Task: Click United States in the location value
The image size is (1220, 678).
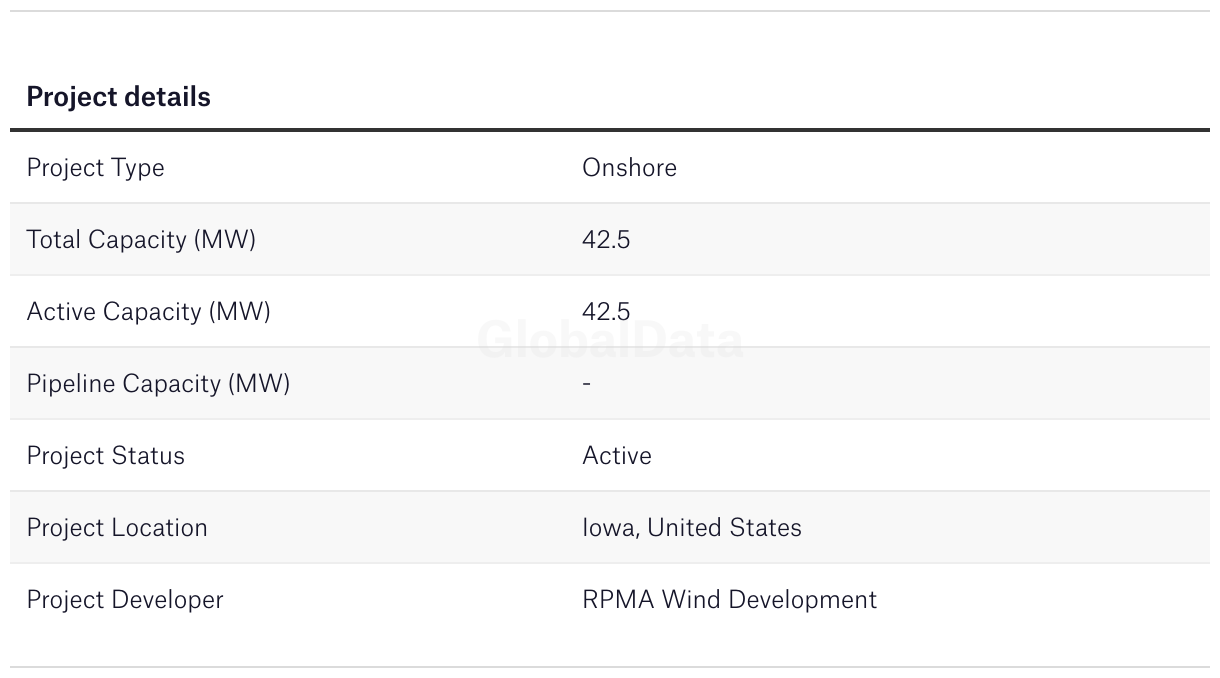Action: [x=725, y=528]
